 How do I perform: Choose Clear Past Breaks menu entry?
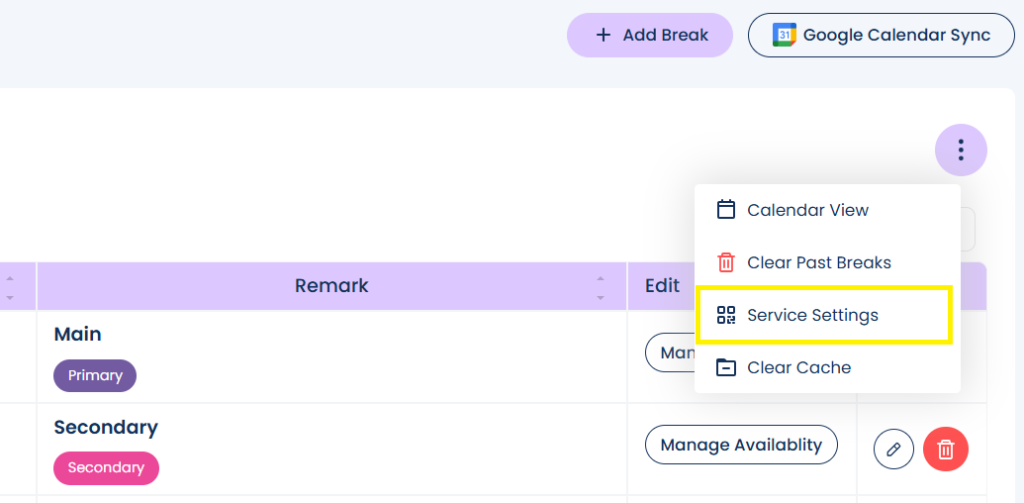819,263
